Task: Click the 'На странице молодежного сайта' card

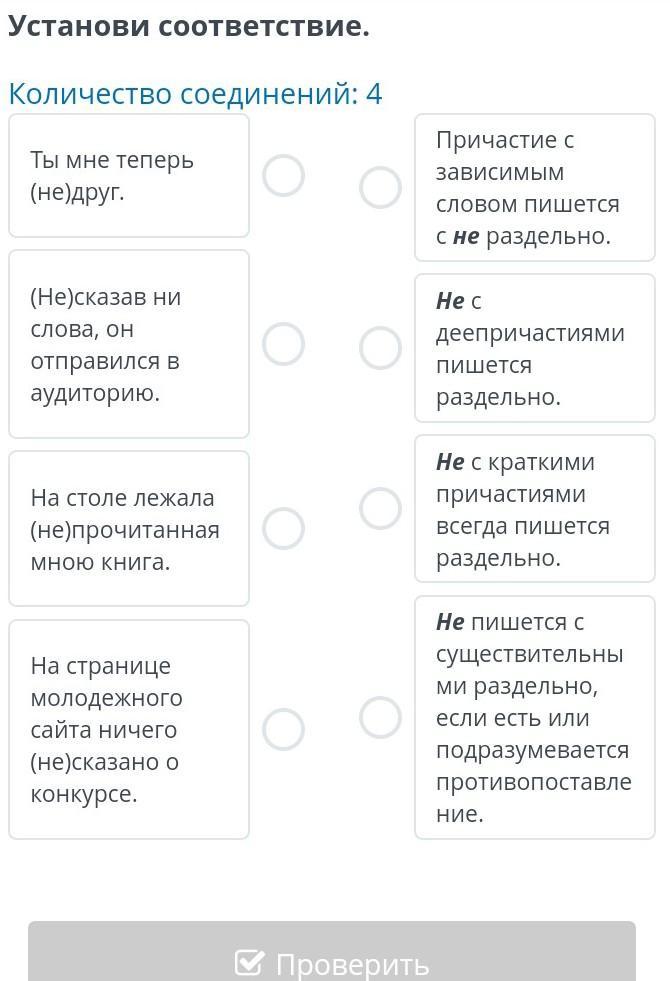Action: 129,729
